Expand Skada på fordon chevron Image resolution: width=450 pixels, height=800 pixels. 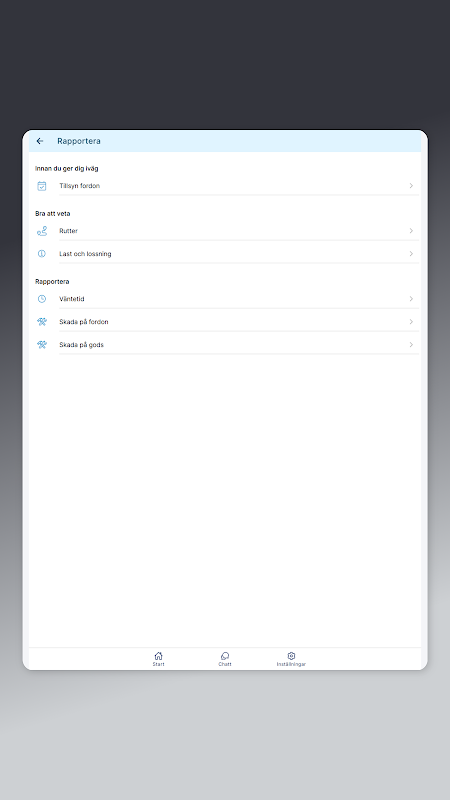pyautogui.click(x=411, y=322)
